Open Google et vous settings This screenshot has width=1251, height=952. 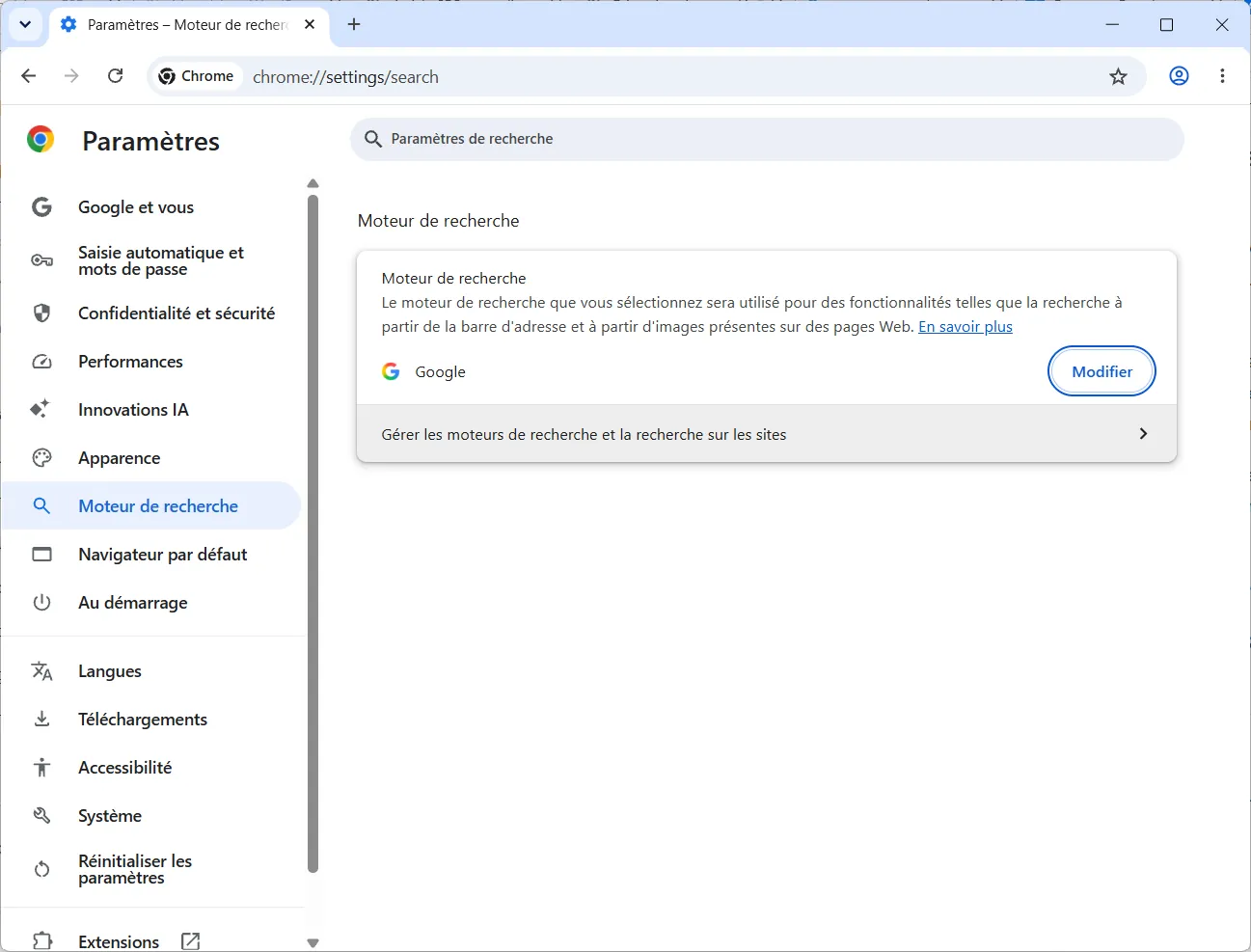pos(151,207)
